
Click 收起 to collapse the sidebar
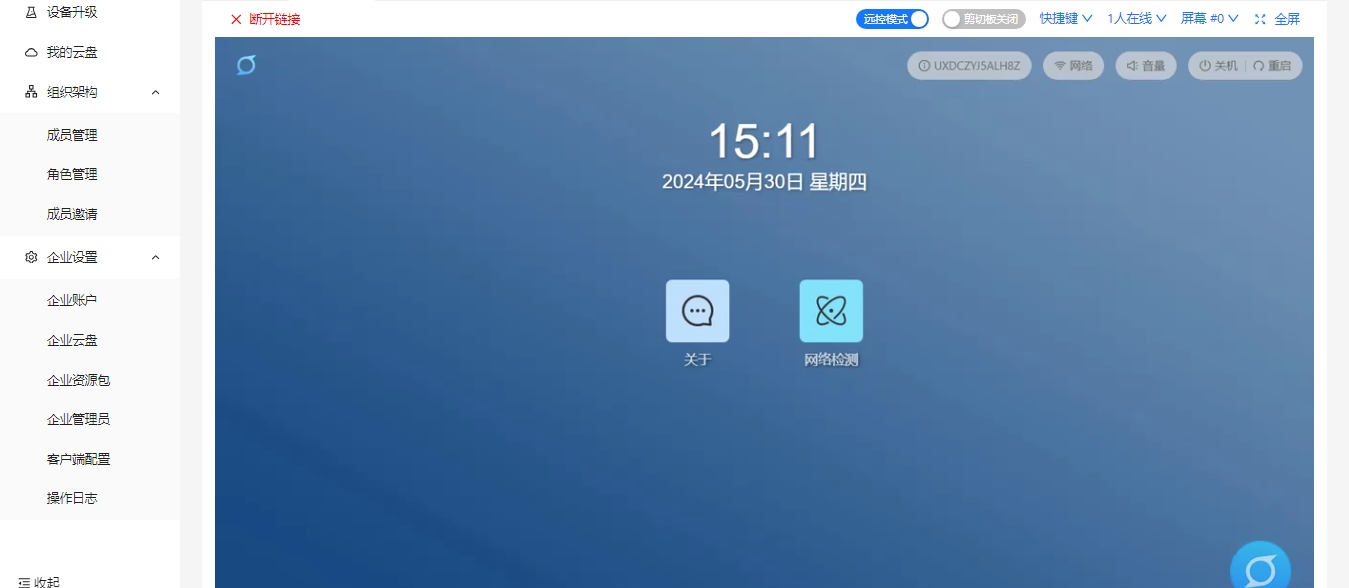pos(47,582)
